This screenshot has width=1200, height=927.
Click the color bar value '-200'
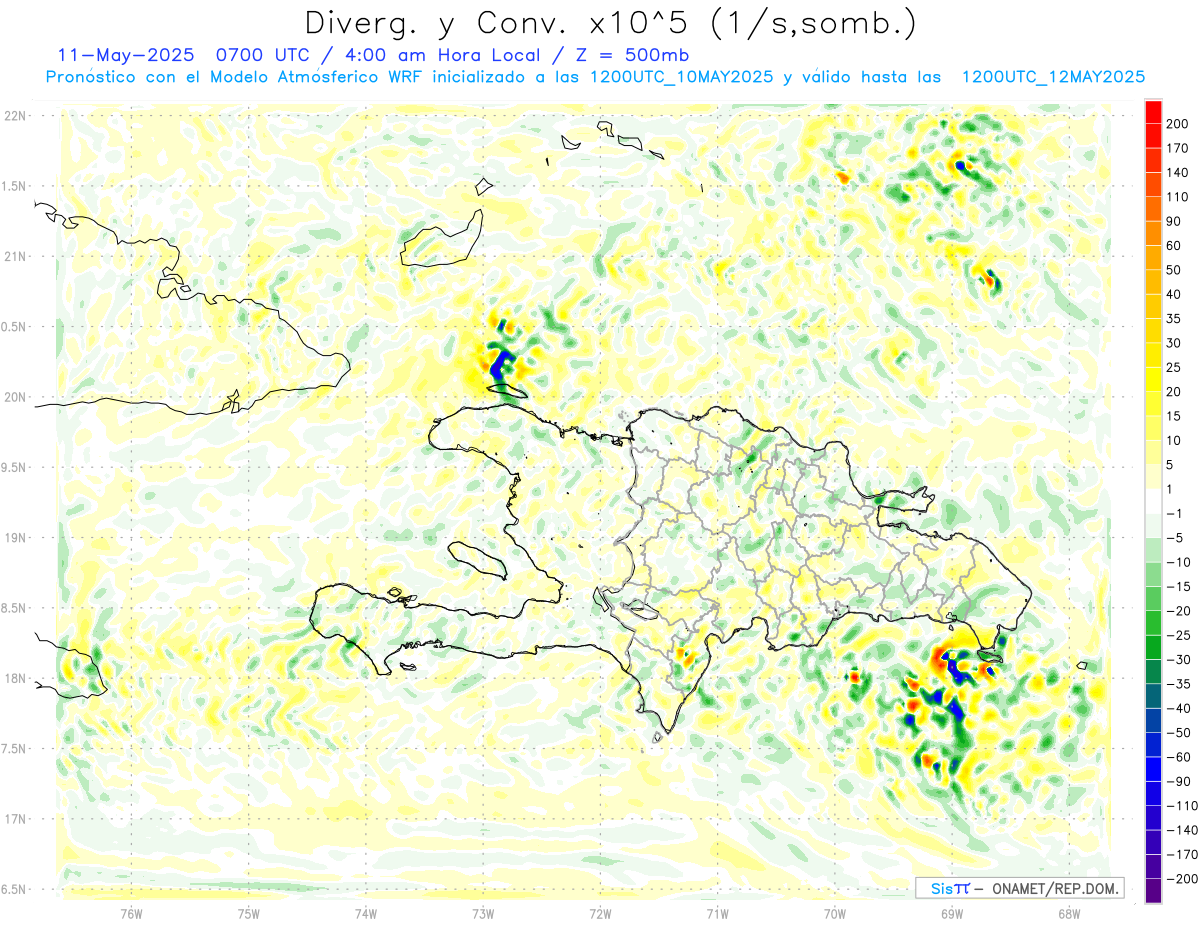(x=1182, y=878)
